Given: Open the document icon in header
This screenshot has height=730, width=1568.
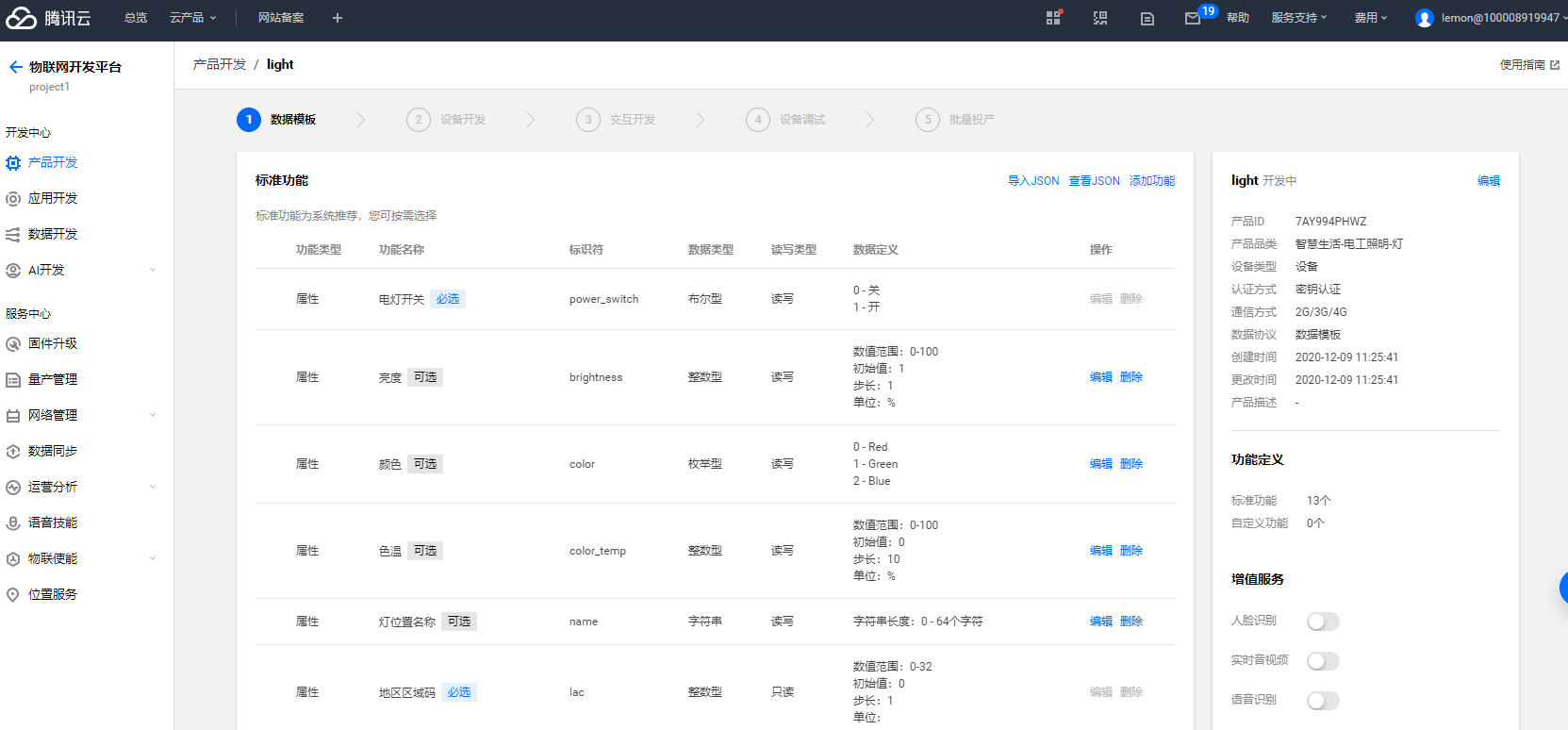Looking at the screenshot, I should (1147, 18).
